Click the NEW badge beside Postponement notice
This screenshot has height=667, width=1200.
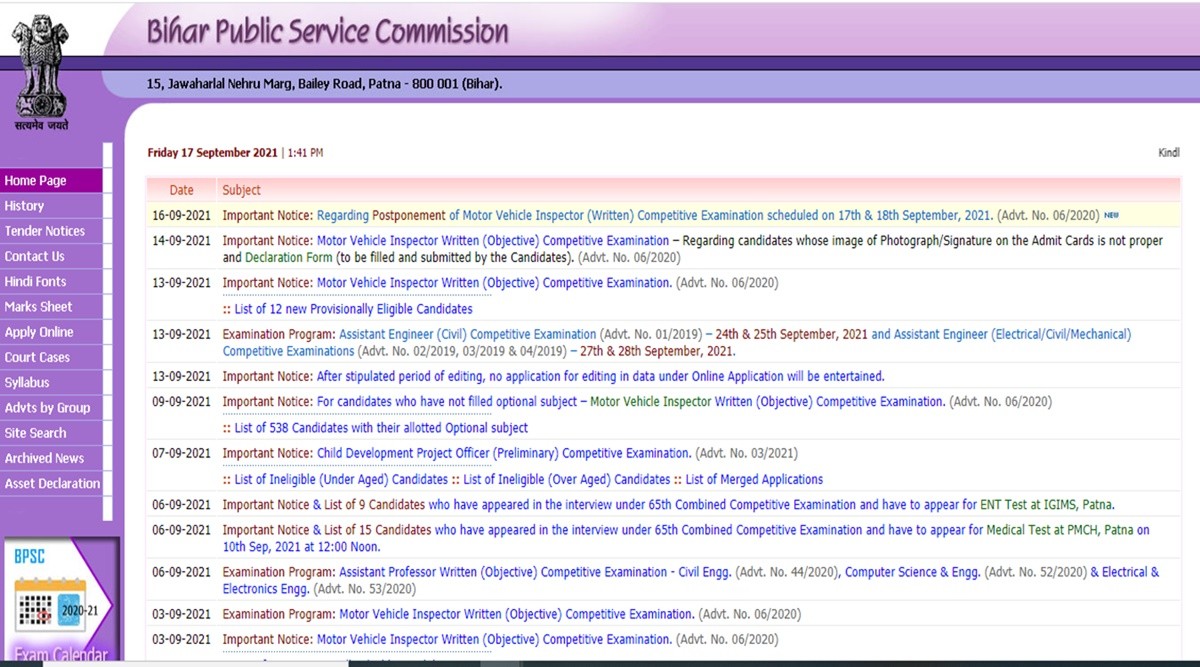coord(1111,215)
